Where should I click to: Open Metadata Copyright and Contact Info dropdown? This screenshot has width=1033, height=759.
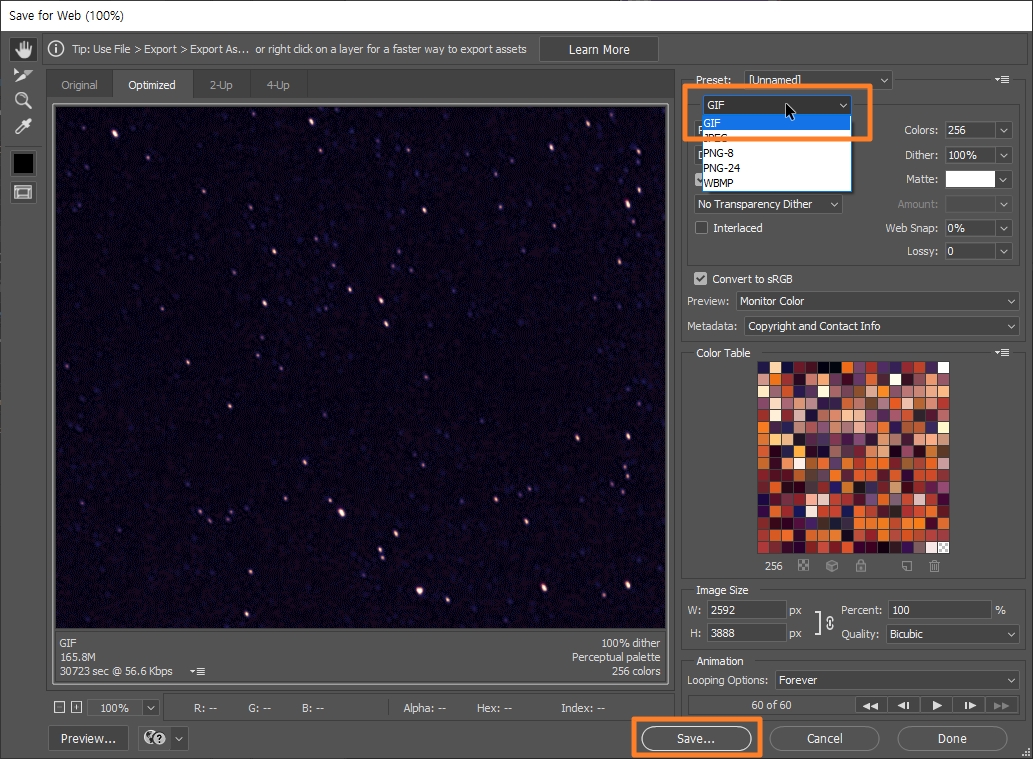(882, 326)
